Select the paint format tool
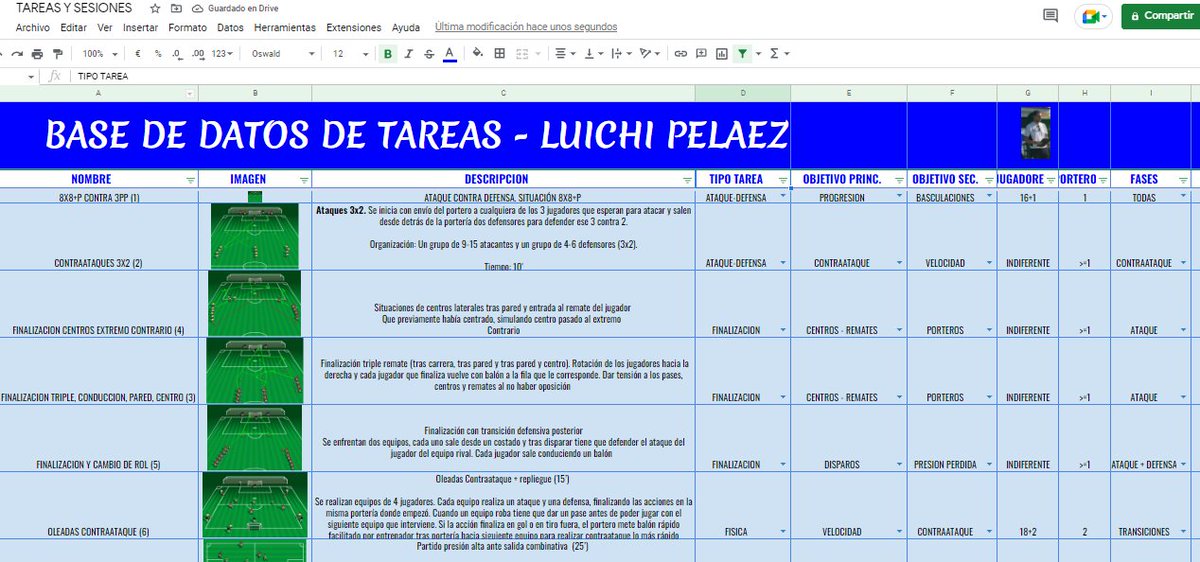Viewport: 1200px width, 562px height. point(57,53)
